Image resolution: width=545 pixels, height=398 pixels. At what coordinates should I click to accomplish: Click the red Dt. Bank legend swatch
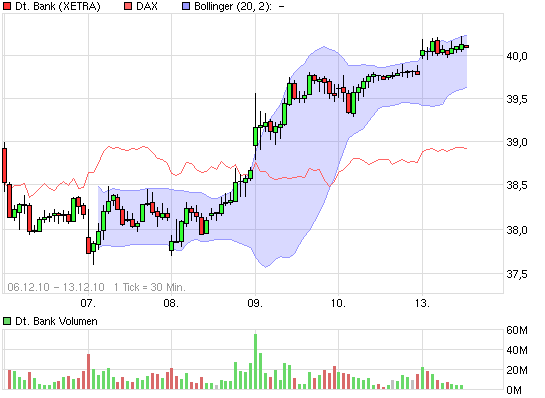click(x=7, y=6)
